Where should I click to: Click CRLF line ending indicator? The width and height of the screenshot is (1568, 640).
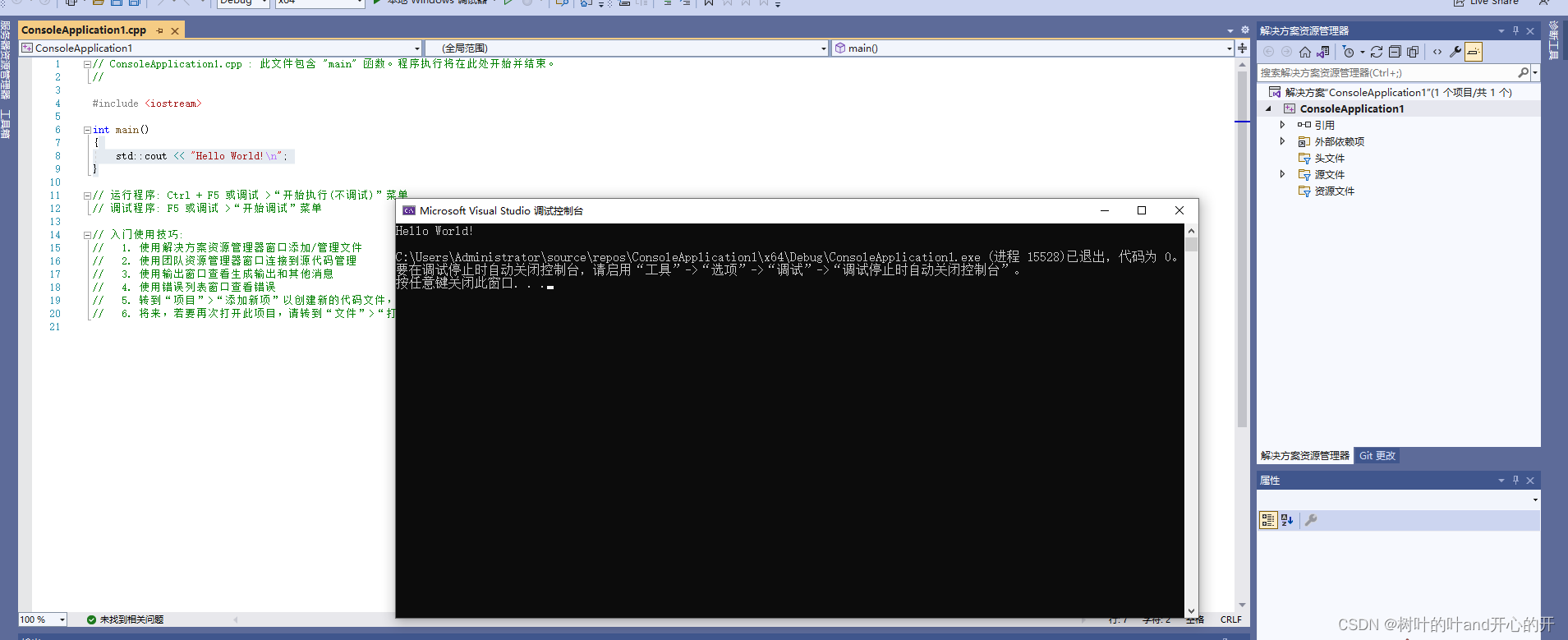point(1231,619)
